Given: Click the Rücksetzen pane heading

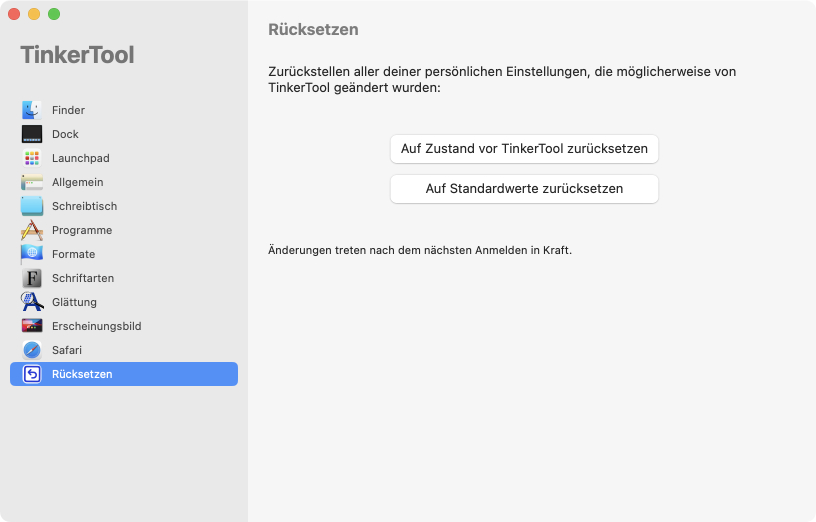Looking at the screenshot, I should pyautogui.click(x=313, y=30).
